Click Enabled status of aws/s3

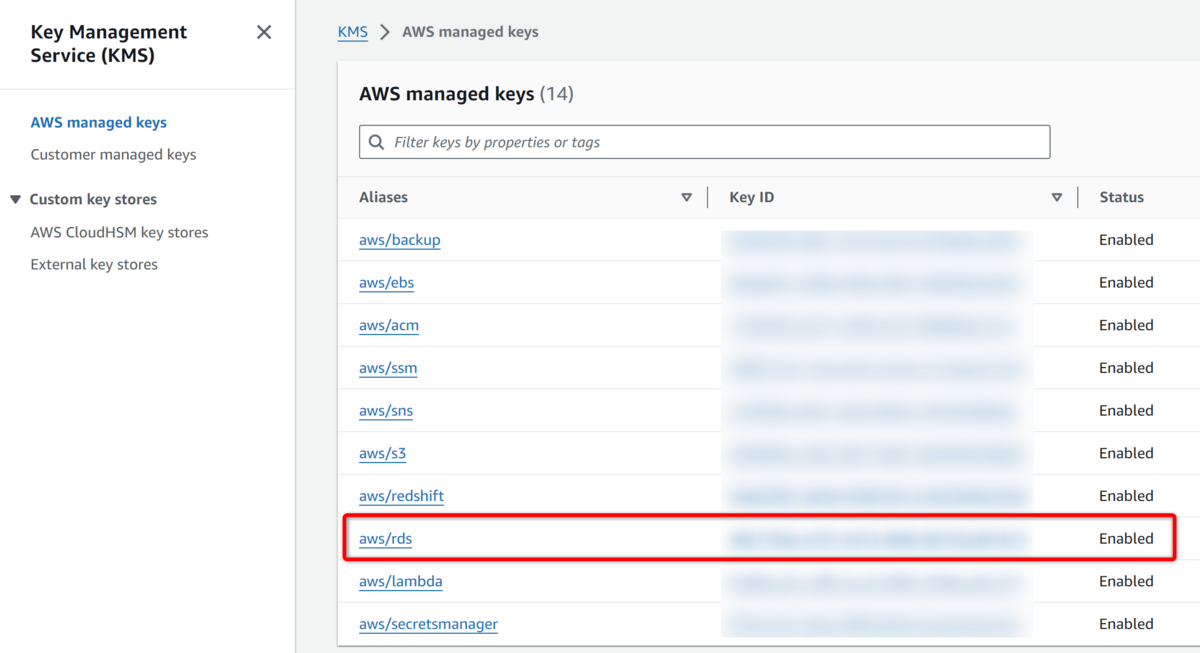point(1126,453)
